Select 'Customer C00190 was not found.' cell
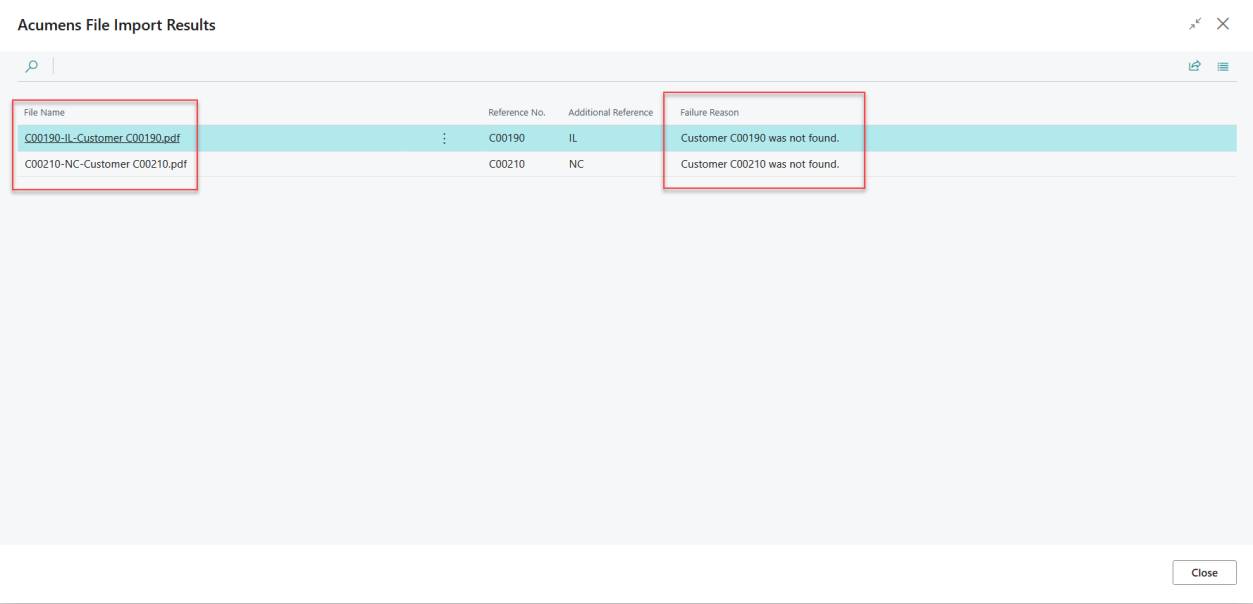 click(x=759, y=139)
